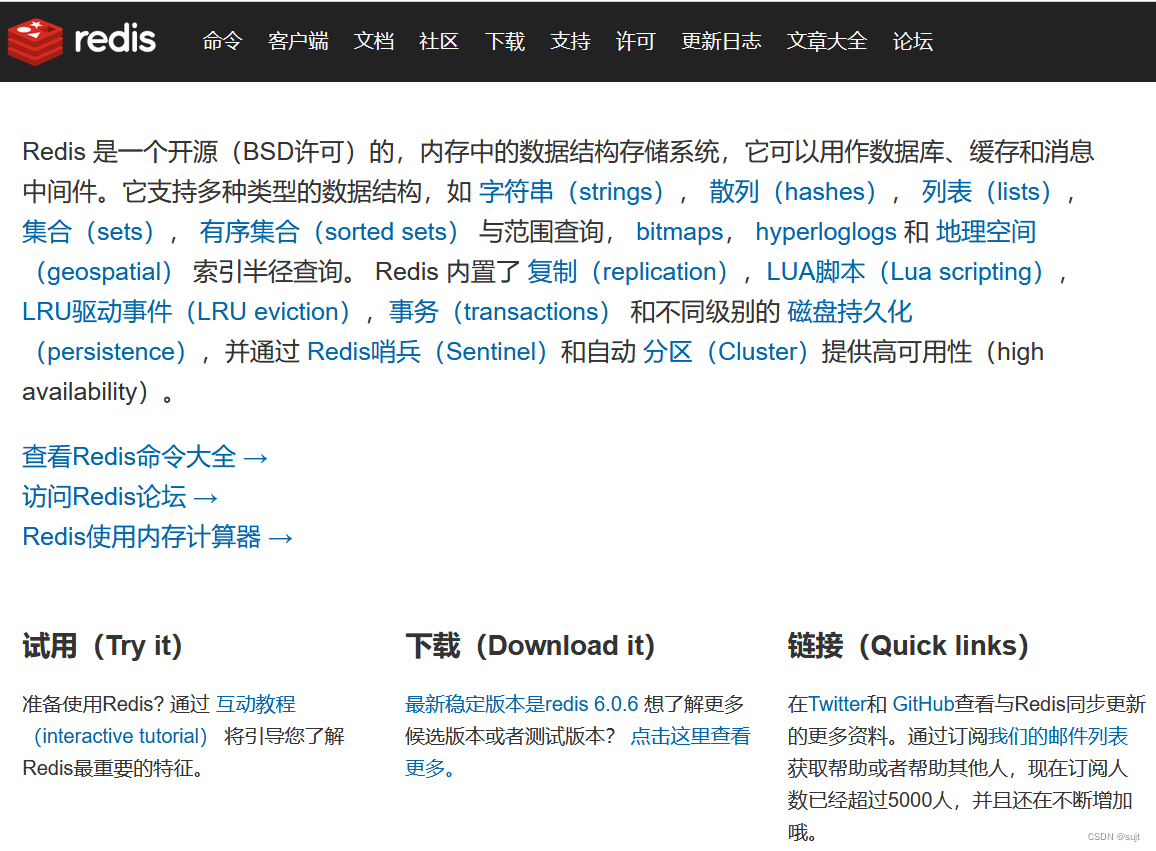Click the 点击这里查看 link
Viewport: 1156px width, 851px height.
click(x=690, y=736)
